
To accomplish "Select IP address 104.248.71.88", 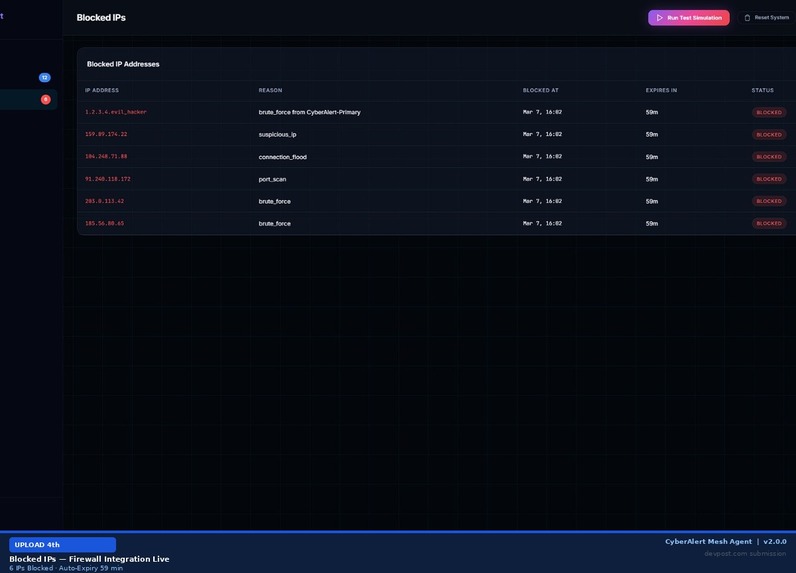I will click(106, 157).
